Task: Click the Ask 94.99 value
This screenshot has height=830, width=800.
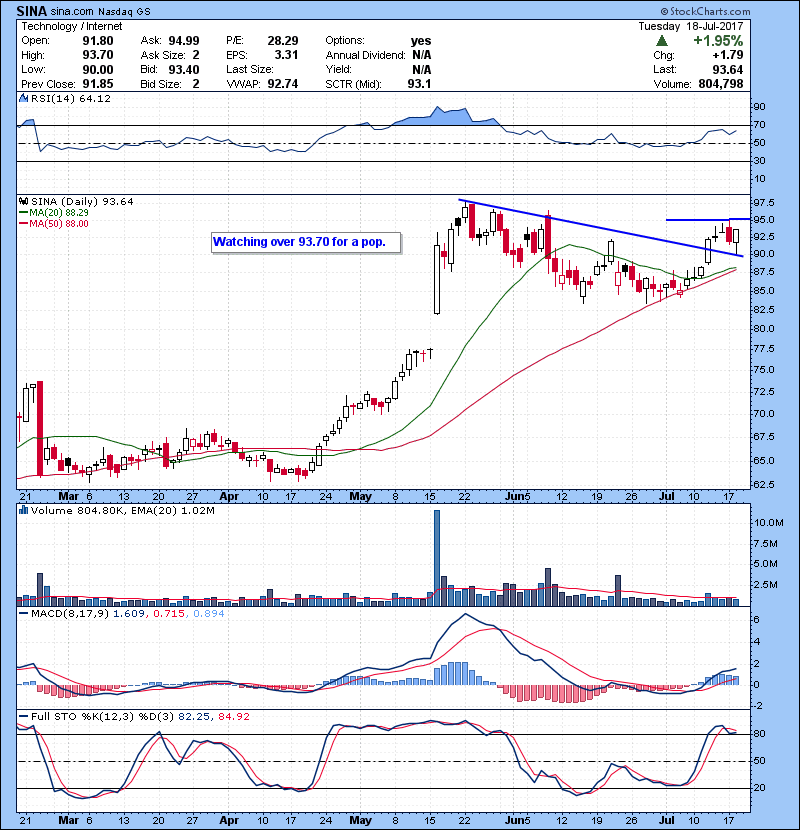Action: (x=184, y=41)
